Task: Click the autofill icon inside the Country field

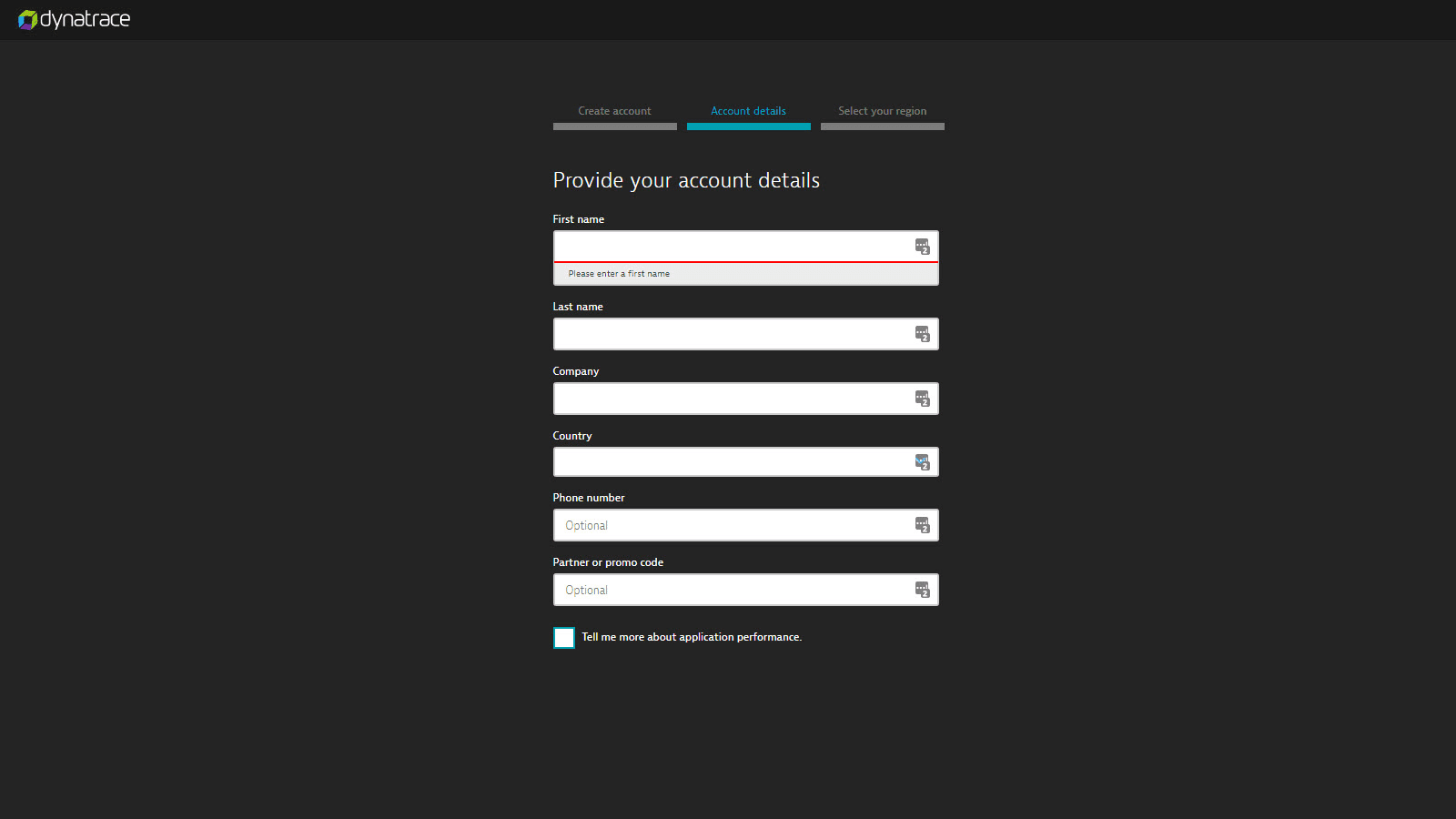Action: click(923, 461)
